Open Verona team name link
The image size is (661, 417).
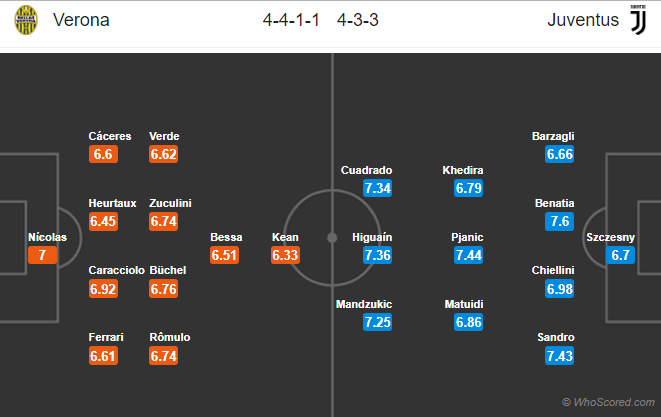(x=81, y=21)
